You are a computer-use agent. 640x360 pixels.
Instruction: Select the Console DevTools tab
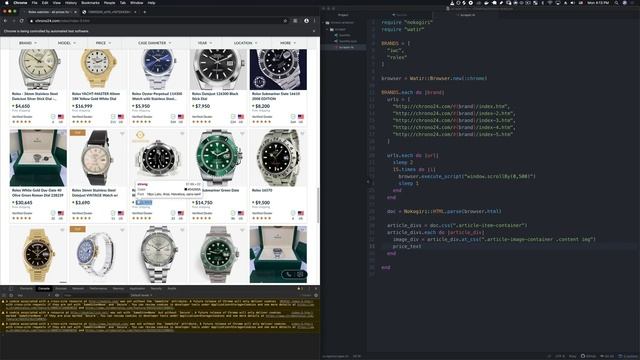(44, 289)
